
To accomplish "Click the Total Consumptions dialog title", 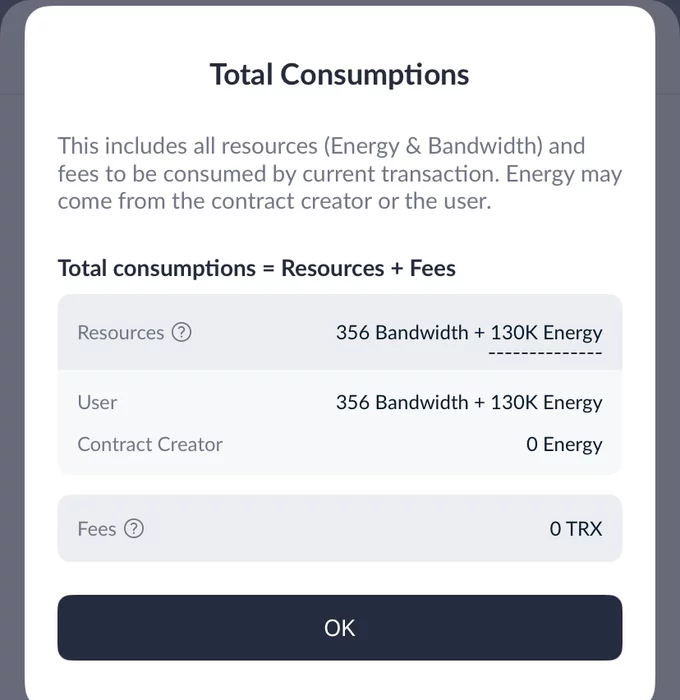I will point(339,74).
